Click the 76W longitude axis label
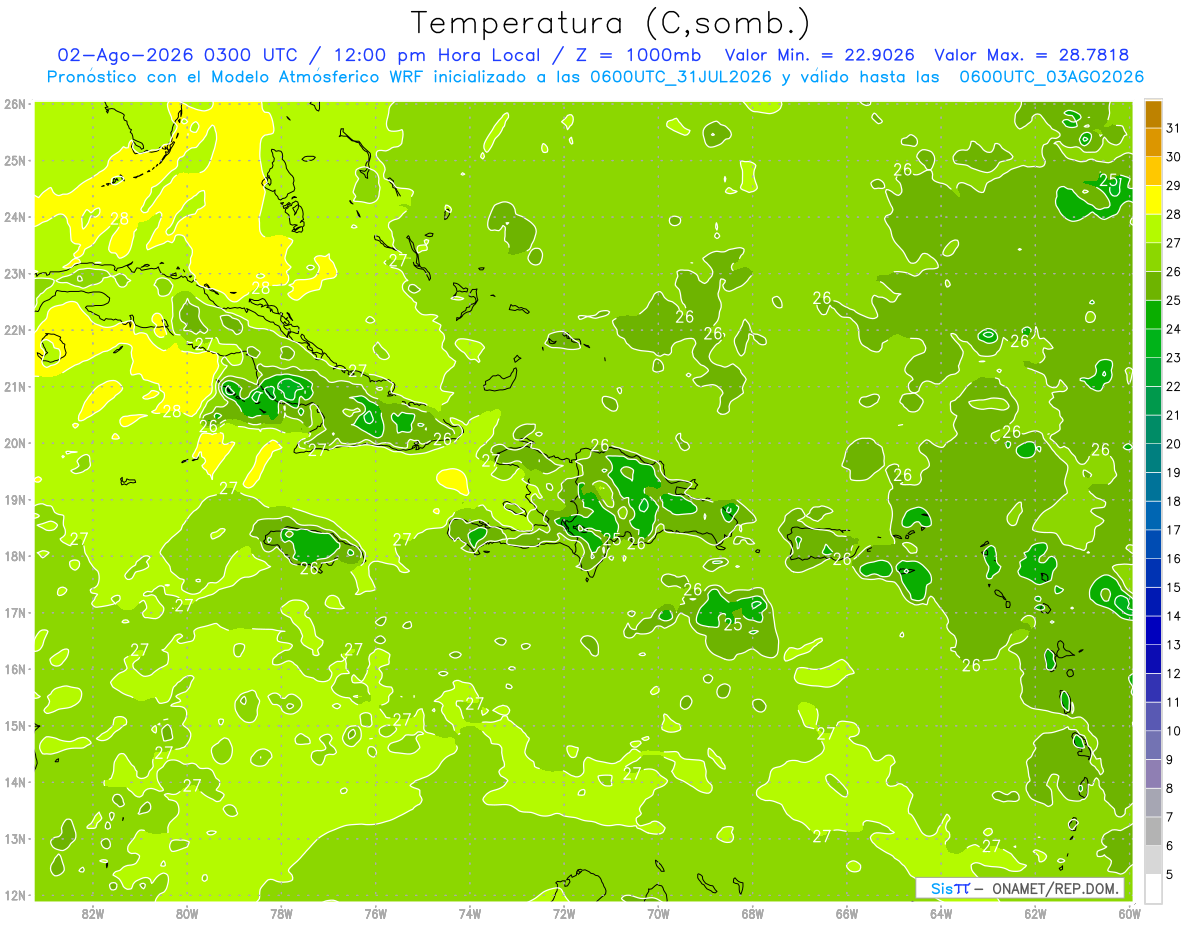The height and width of the screenshot is (927, 1200). coord(376,913)
